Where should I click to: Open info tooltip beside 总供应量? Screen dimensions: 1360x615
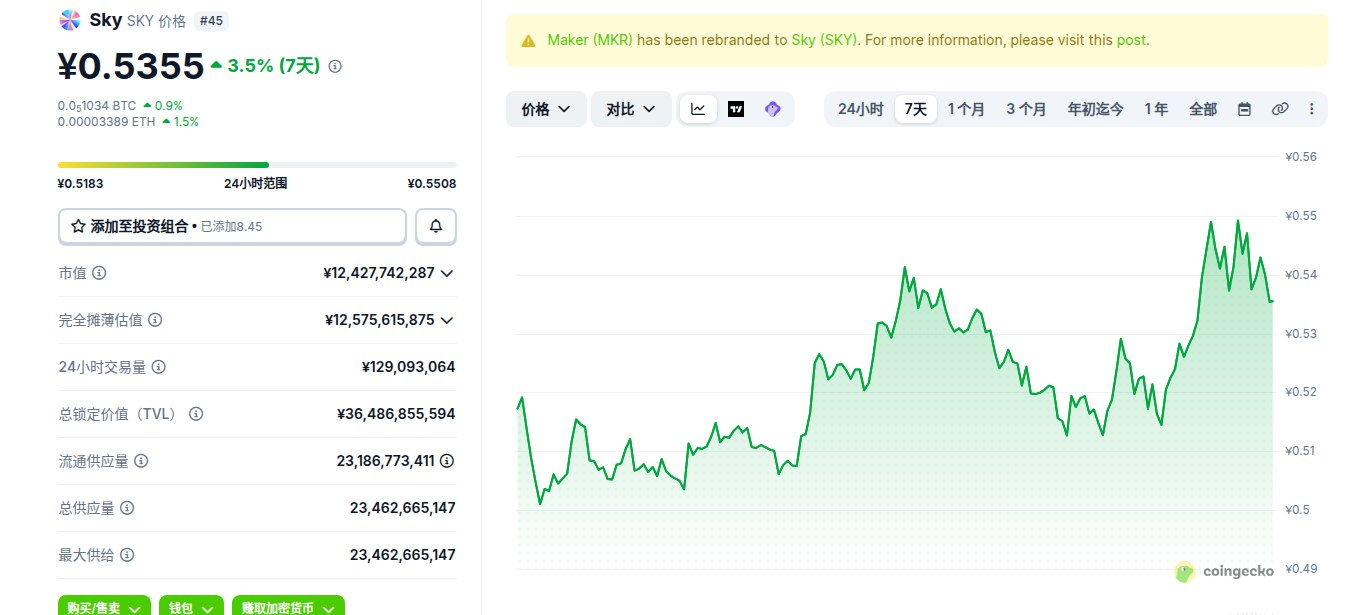127,508
